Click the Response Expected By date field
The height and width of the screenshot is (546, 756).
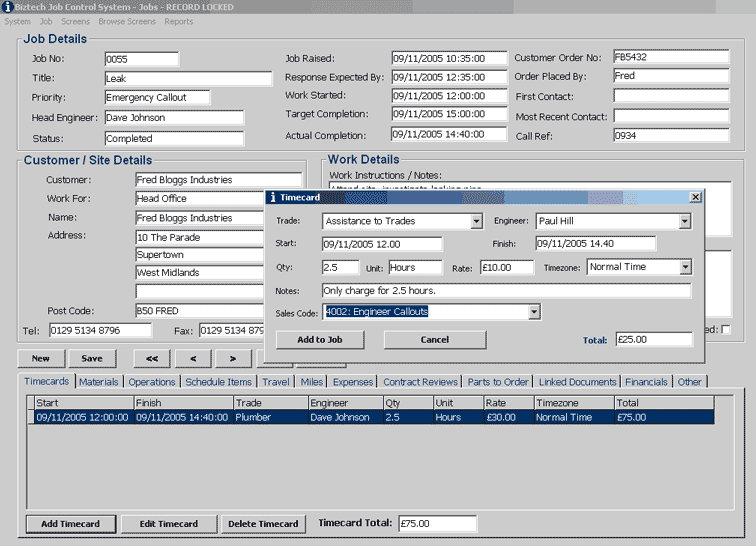click(449, 77)
